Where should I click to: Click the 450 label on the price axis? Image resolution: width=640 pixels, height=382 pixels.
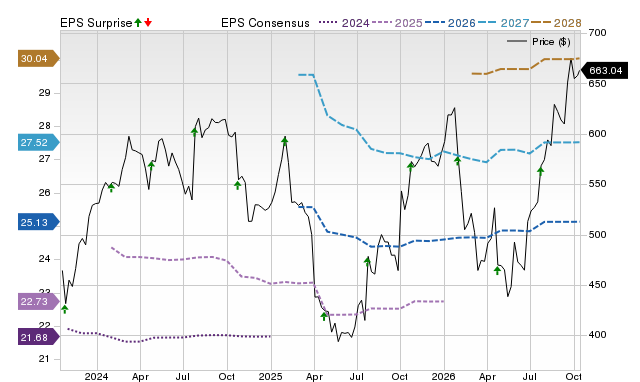pyautogui.click(x=598, y=285)
